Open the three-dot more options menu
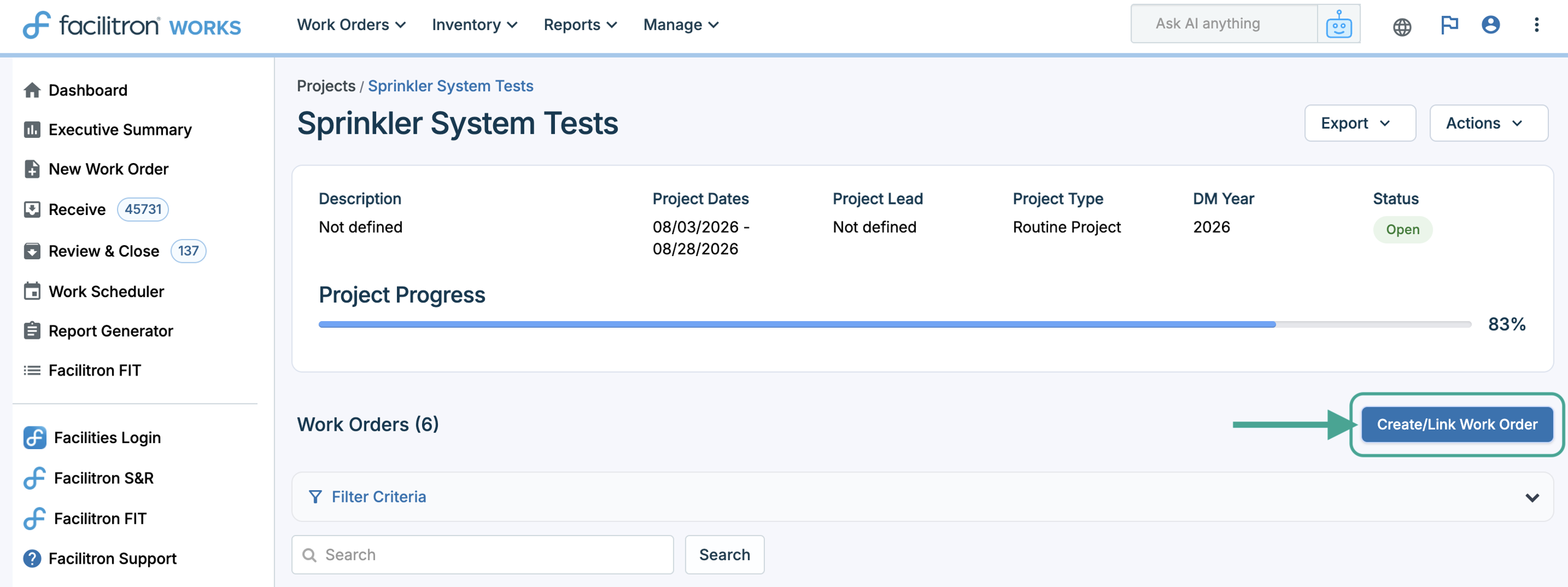This screenshot has width=1568, height=587. coord(1536,25)
